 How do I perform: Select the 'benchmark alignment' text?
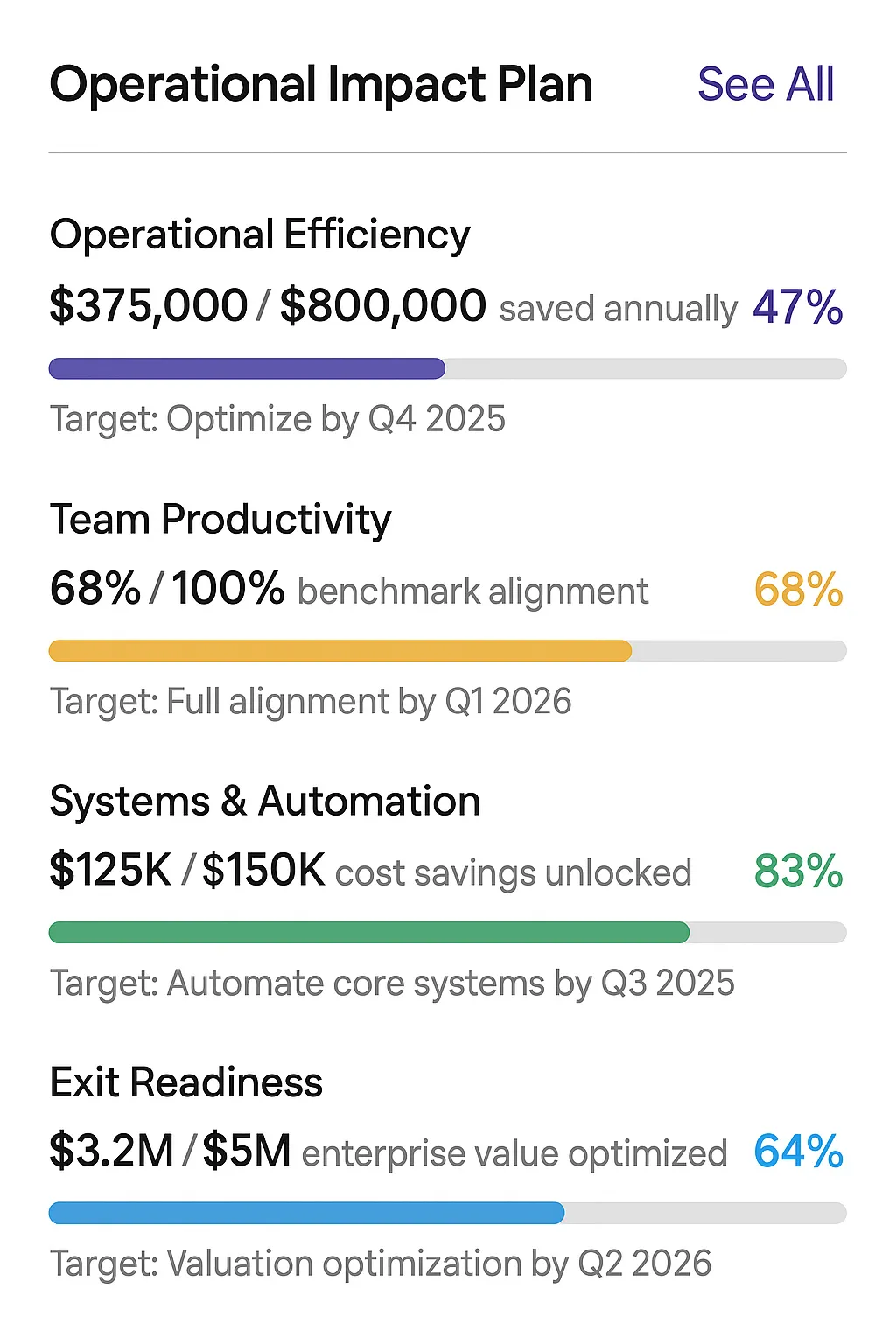473,591
